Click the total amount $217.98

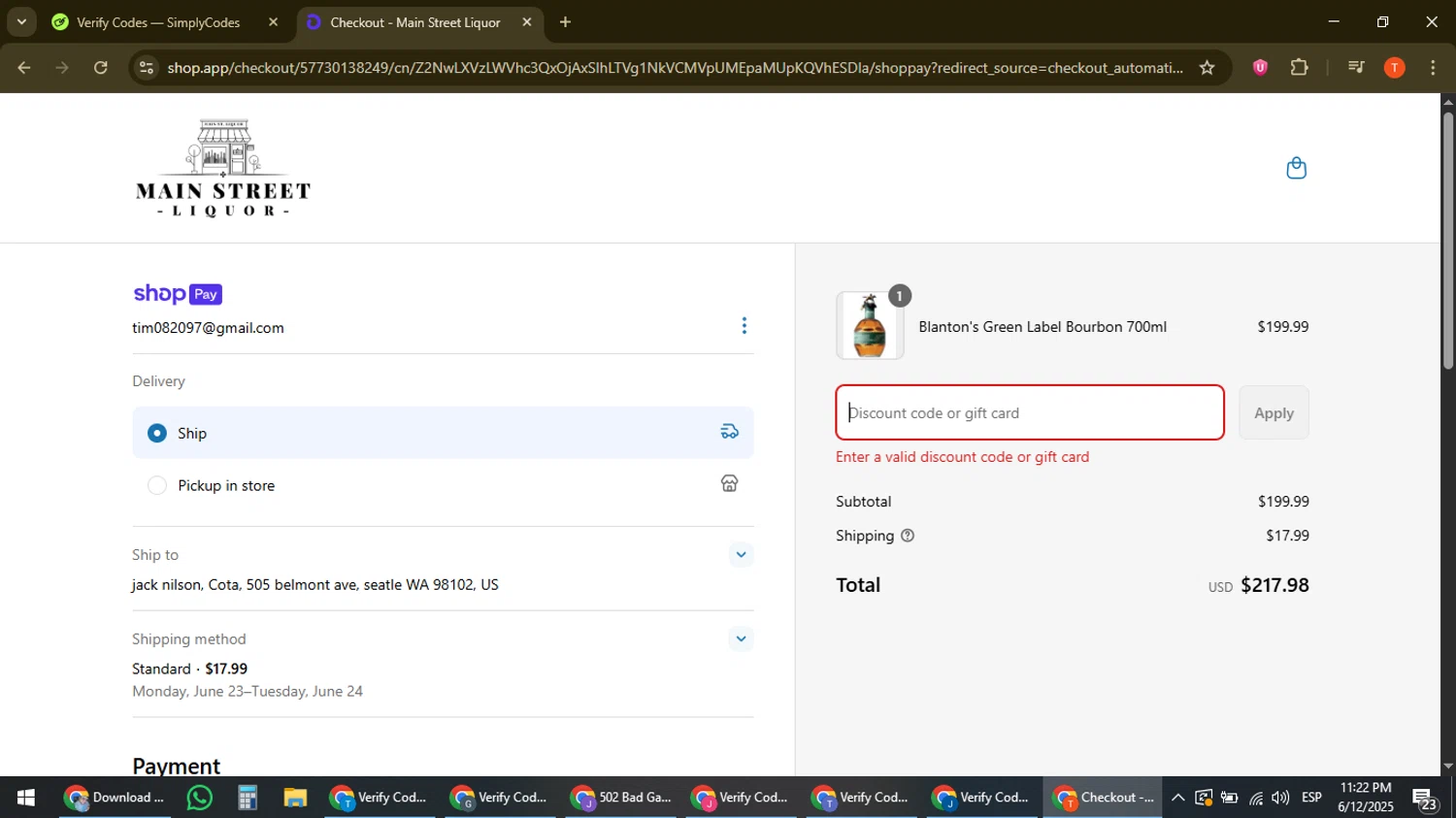coord(1274,585)
